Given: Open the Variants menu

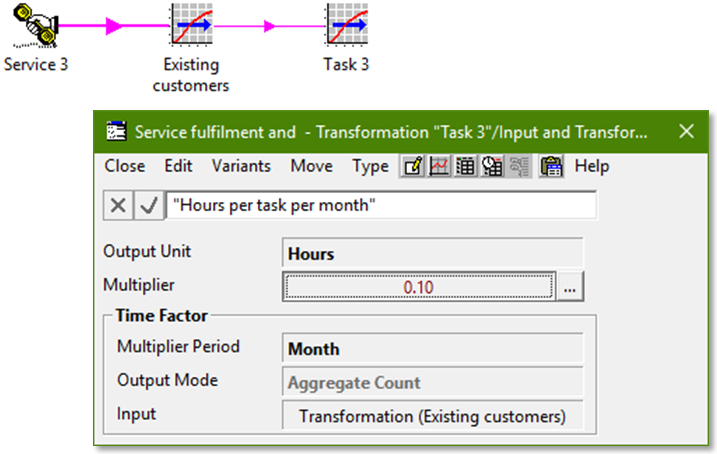Looking at the screenshot, I should tap(241, 166).
